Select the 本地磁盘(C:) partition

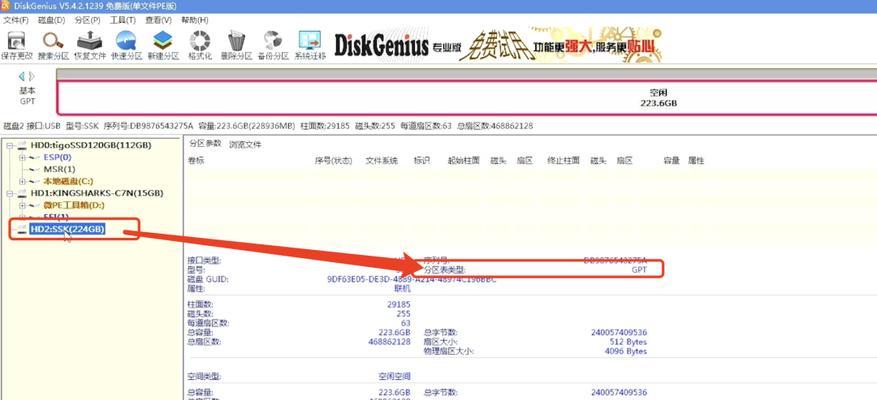click(x=68, y=181)
